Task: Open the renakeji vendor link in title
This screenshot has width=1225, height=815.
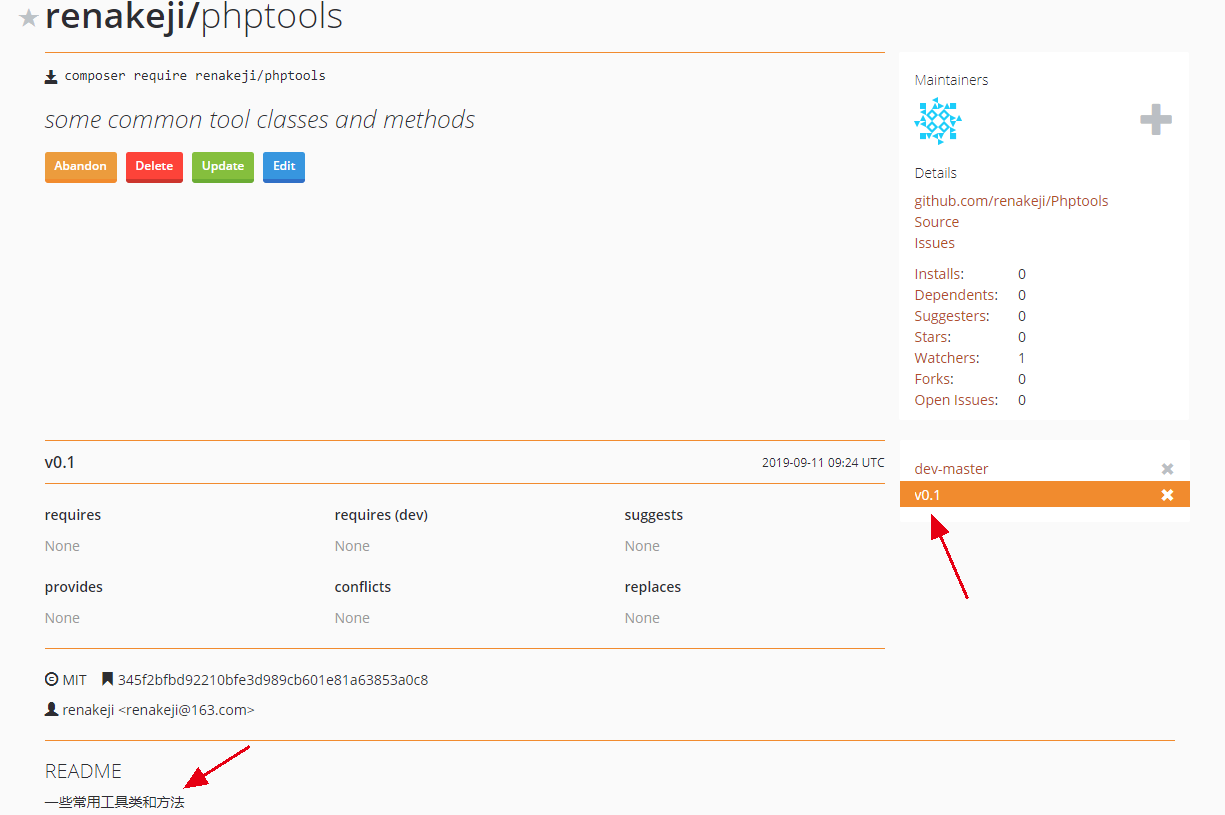Action: pyautogui.click(x=118, y=17)
